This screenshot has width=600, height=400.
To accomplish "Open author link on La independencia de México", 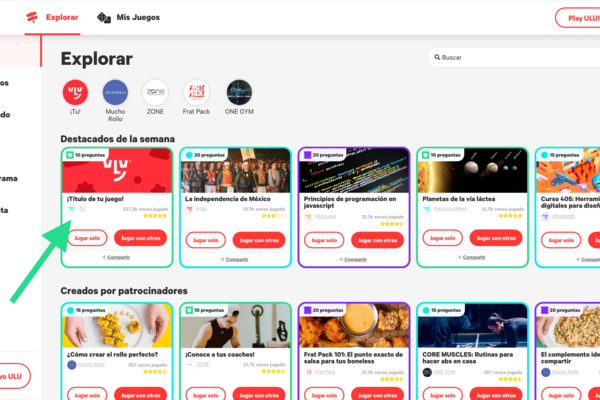I will (x=202, y=209).
